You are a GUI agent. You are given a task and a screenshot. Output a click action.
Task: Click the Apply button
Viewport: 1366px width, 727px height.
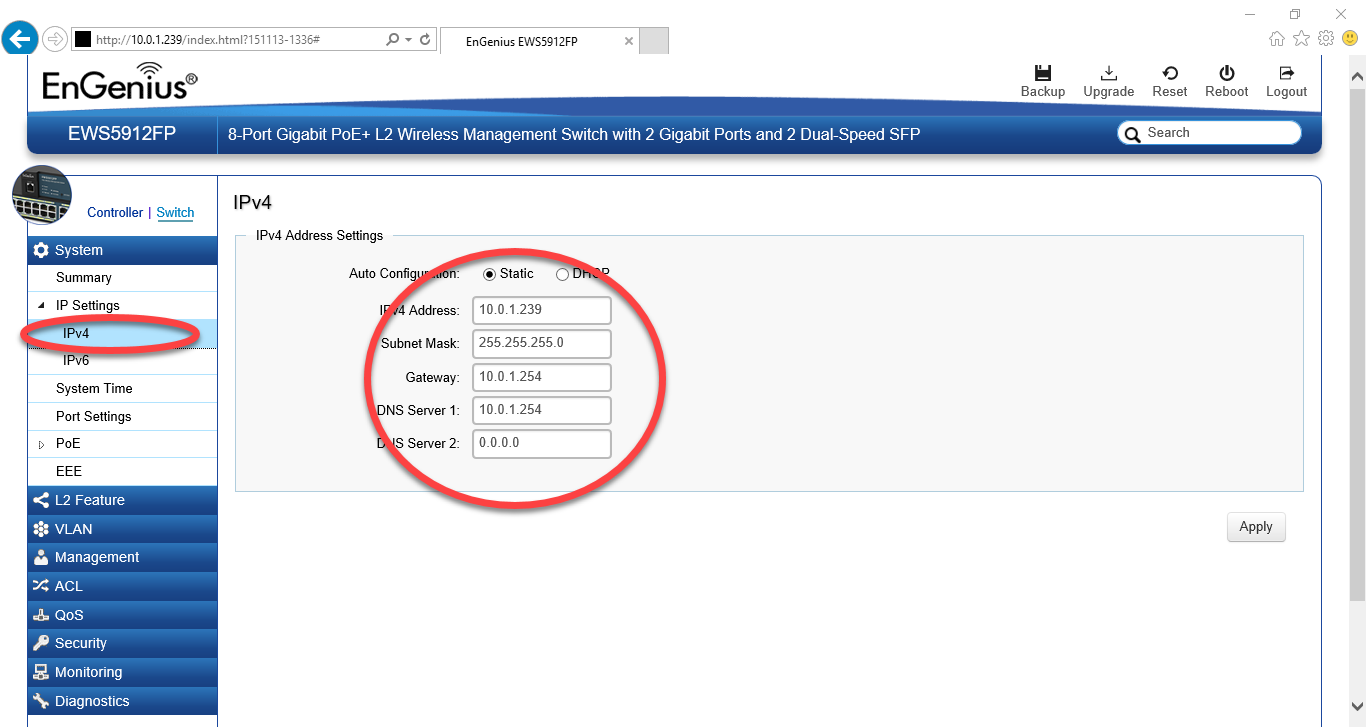1256,527
